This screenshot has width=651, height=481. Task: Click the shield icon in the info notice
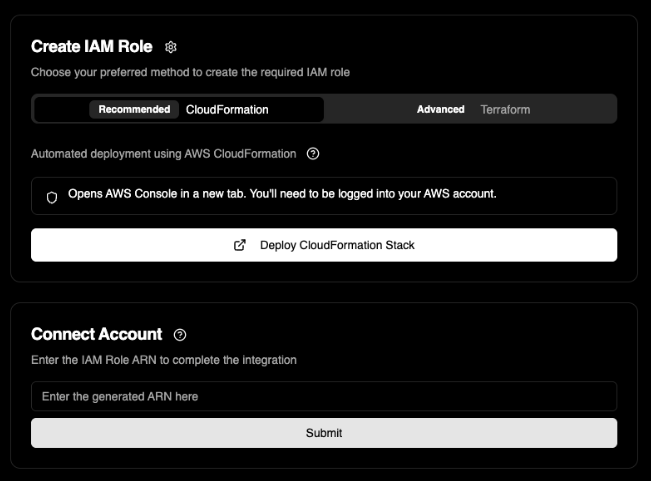tap(52, 197)
